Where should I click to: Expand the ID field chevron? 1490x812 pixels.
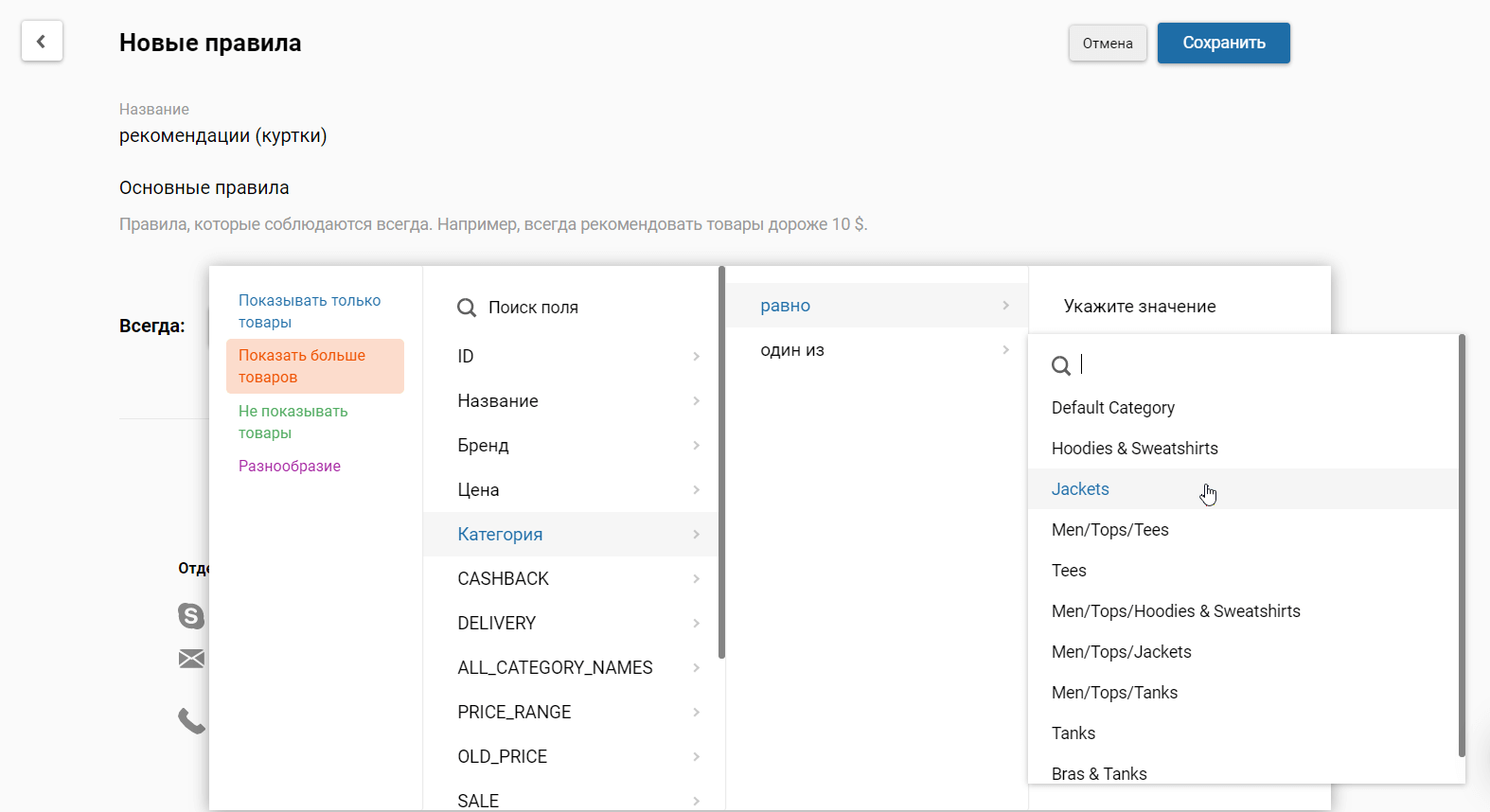(x=696, y=357)
